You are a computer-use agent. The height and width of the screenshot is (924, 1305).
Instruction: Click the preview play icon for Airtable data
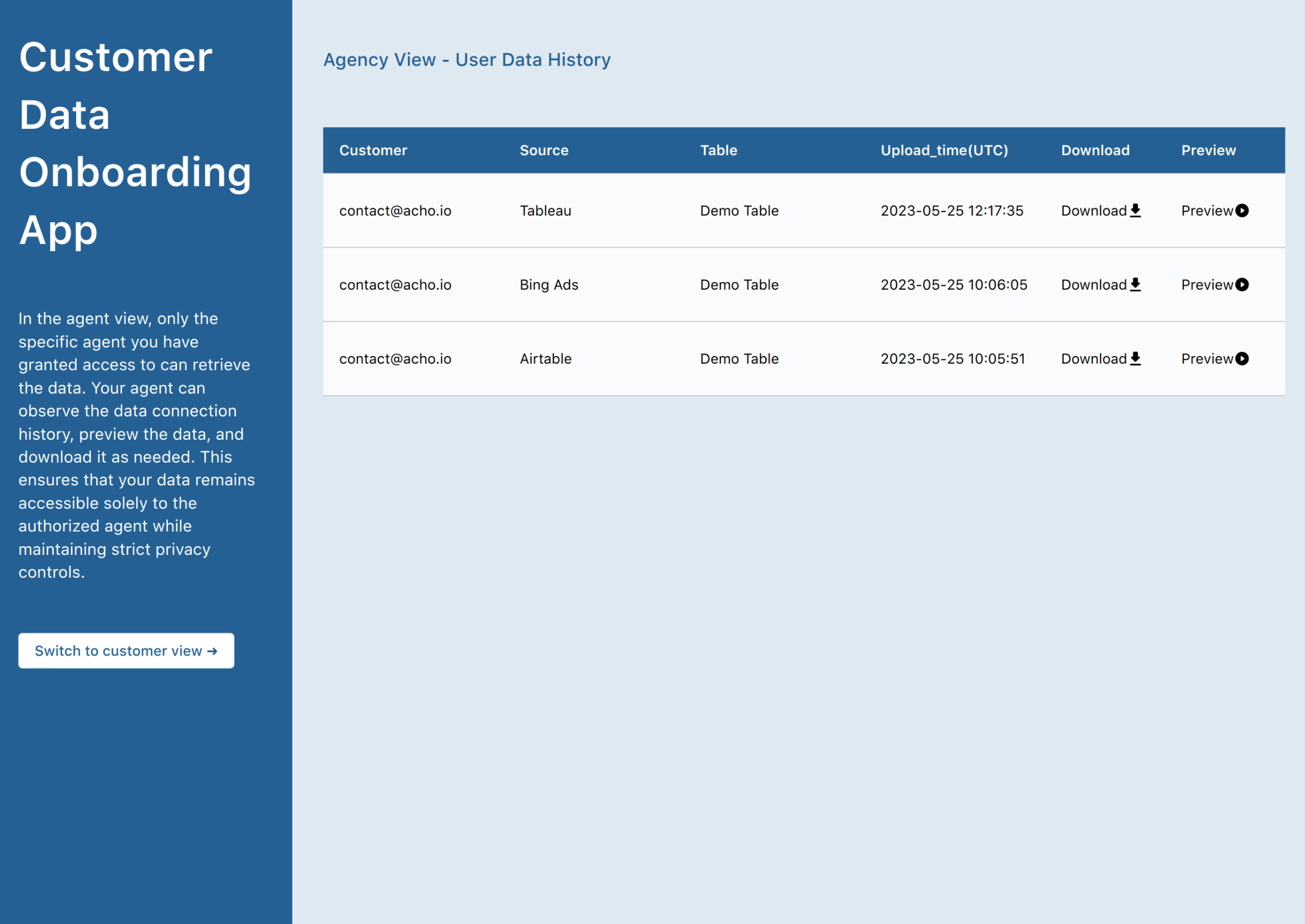click(x=1242, y=358)
